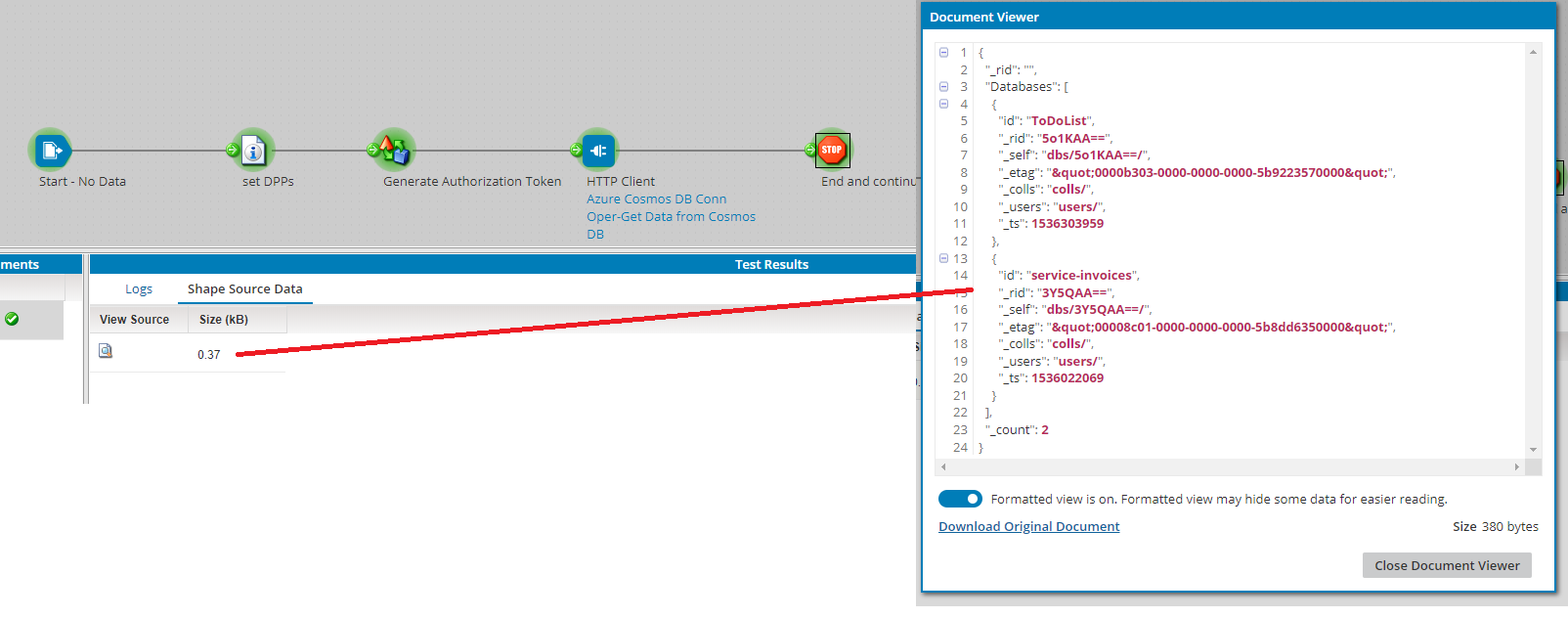This screenshot has width=1568, height=618.
Task: Collapse the ToDoList object at line 4
Action: click(943, 104)
